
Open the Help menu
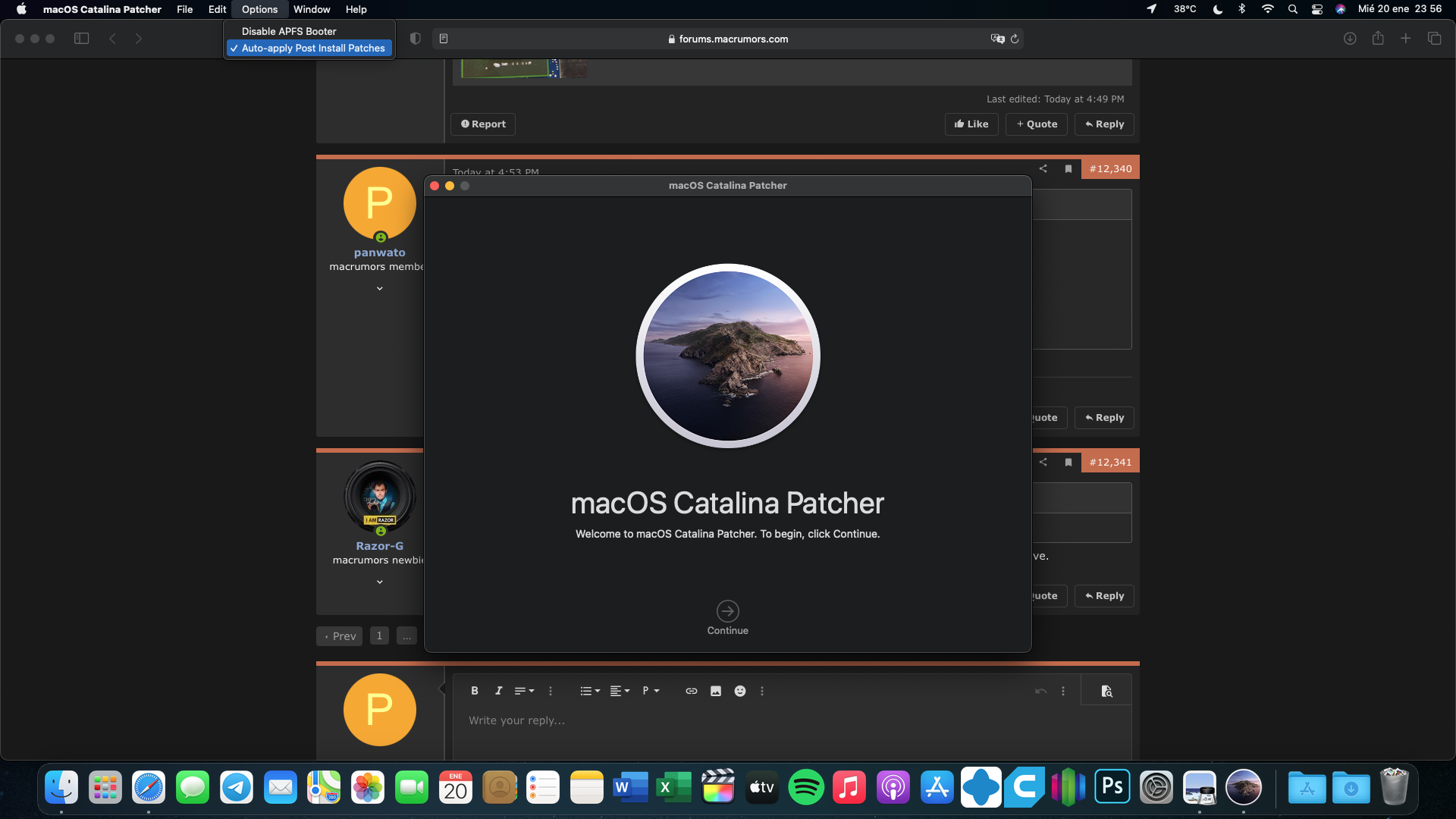[x=356, y=9]
